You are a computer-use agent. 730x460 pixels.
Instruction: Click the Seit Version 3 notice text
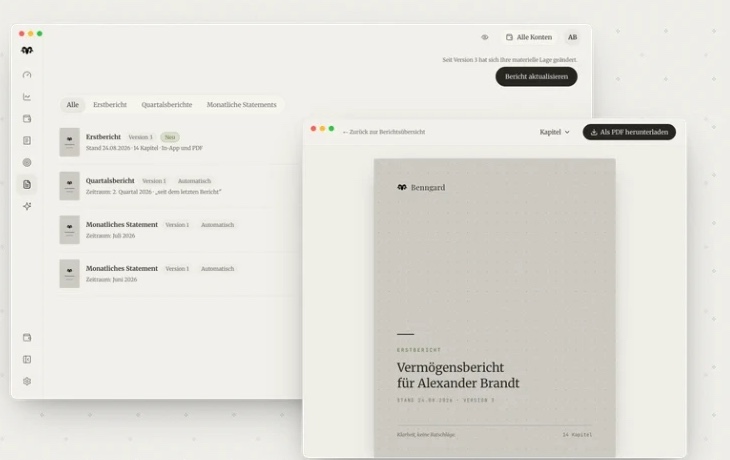tap(510, 60)
